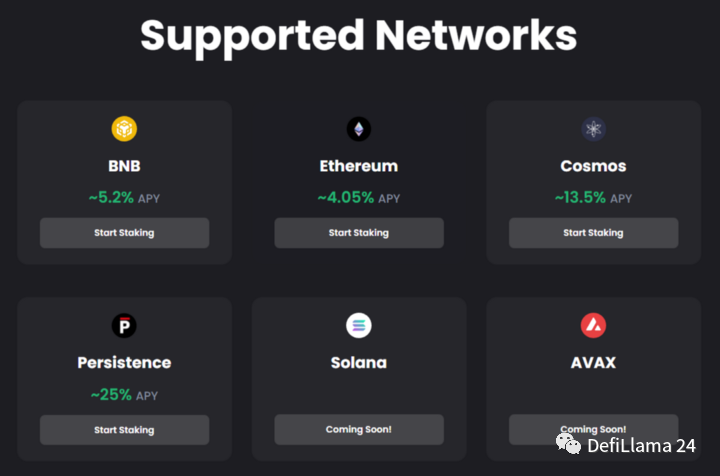Click the Ethereum diamond logo icon

coord(359,129)
